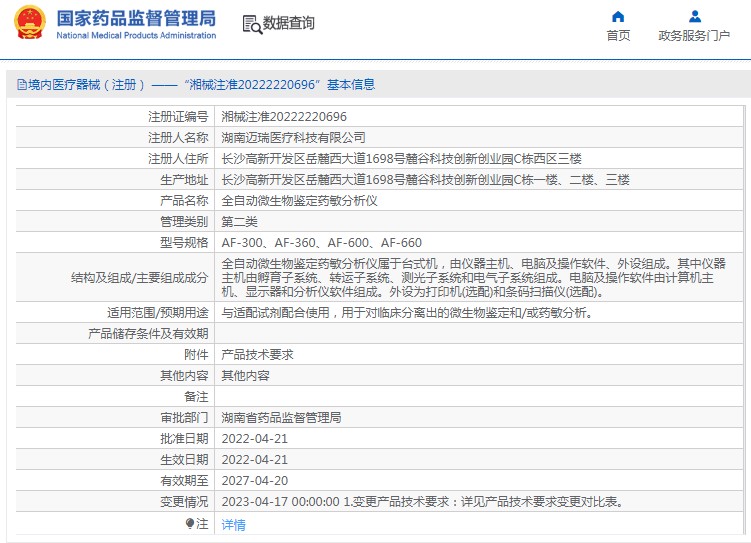751x543 pixels.
Task: Click the 首页 home icon
Action: 618,17
